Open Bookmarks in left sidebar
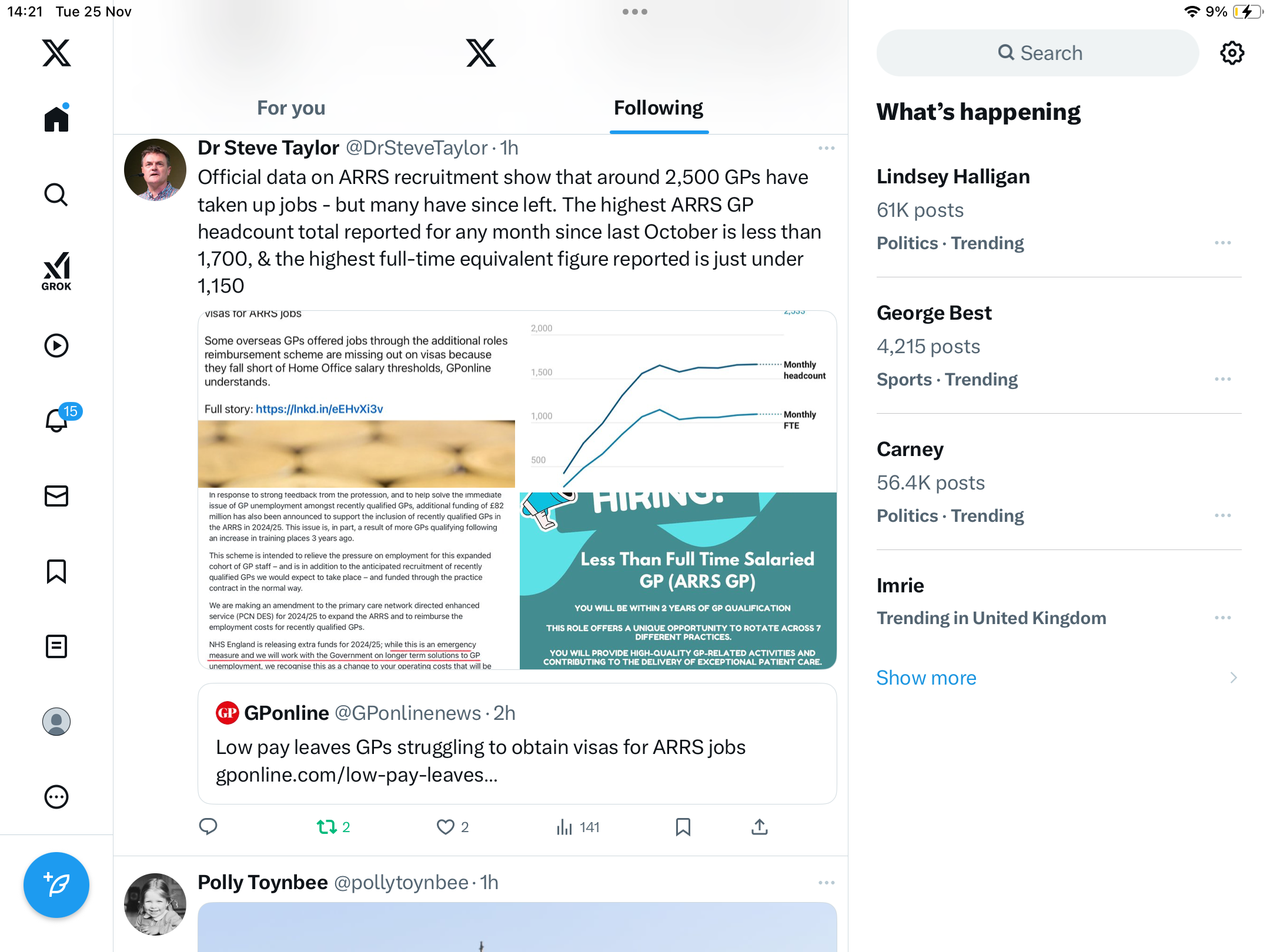This screenshot has width=1270, height=952. [x=56, y=571]
